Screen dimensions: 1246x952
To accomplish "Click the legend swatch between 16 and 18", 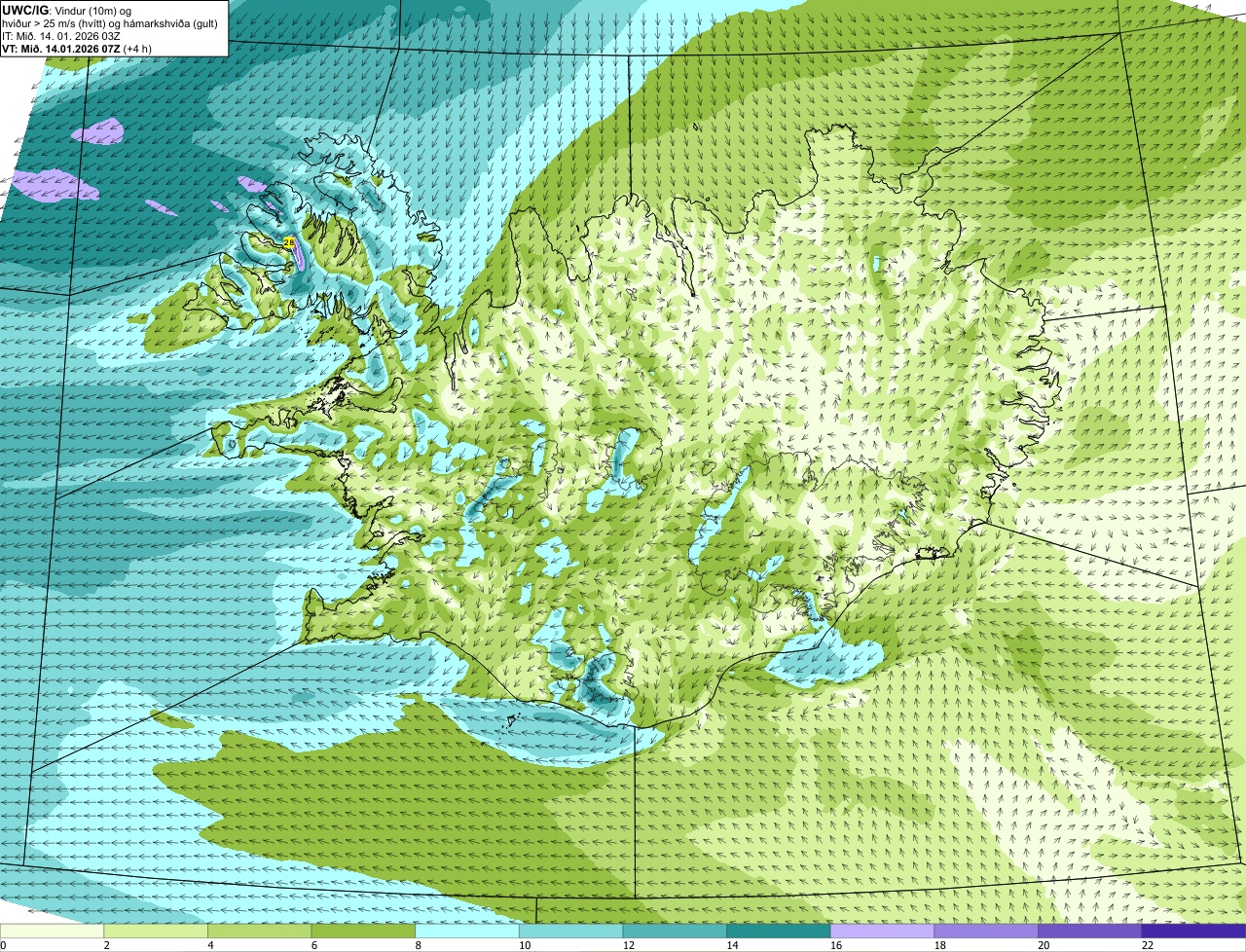I will (882, 931).
